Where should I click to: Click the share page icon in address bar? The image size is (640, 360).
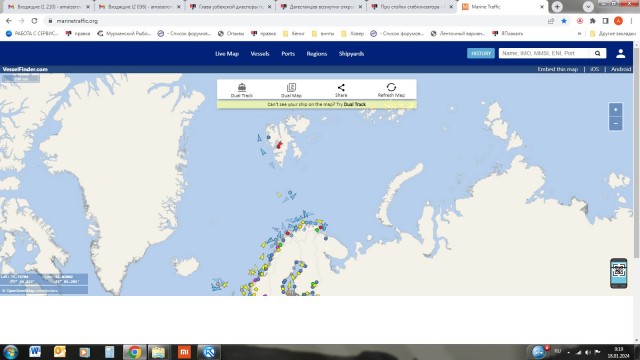click(551, 21)
